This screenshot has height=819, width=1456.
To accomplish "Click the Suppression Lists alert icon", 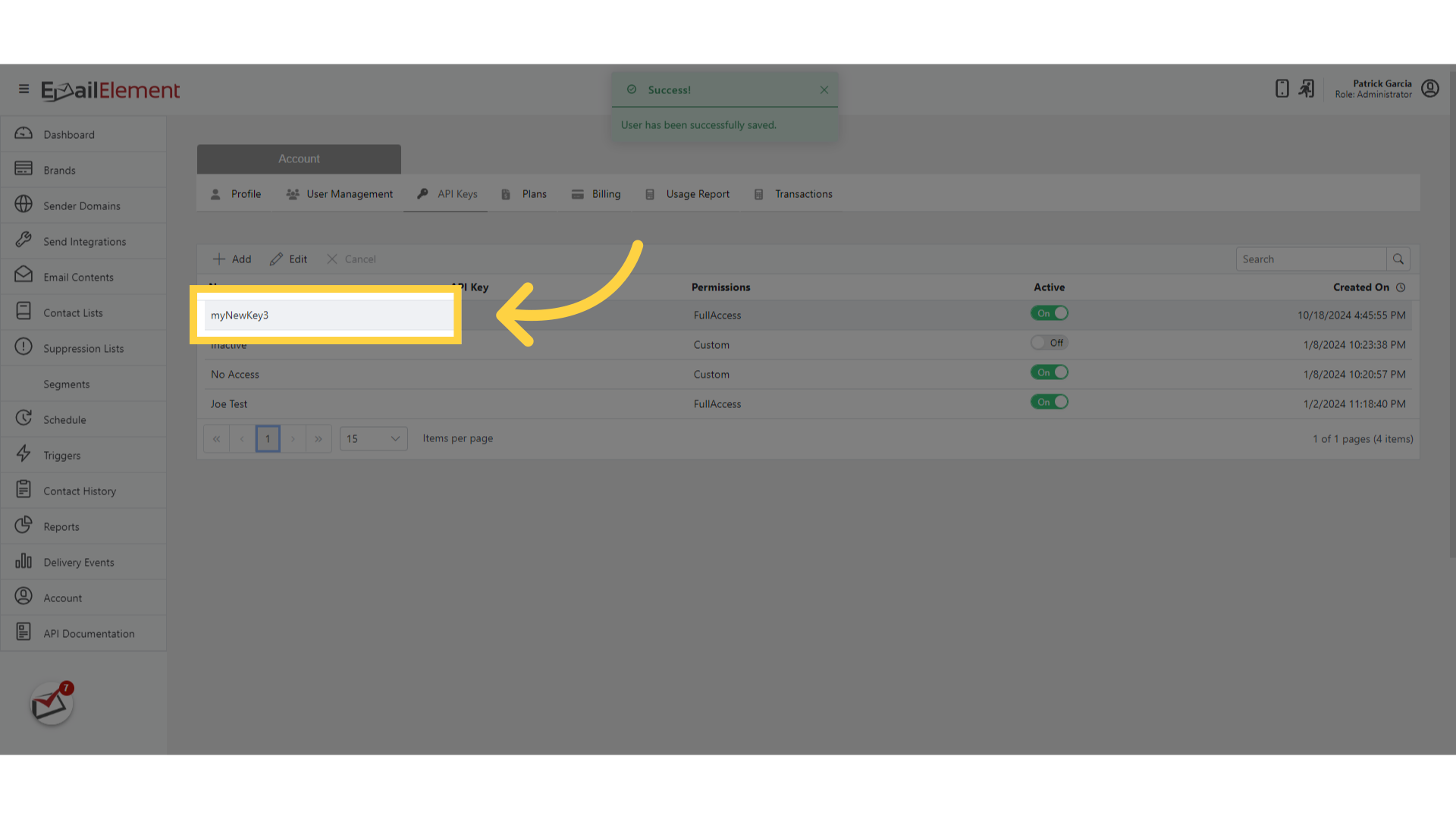I will pos(24,347).
